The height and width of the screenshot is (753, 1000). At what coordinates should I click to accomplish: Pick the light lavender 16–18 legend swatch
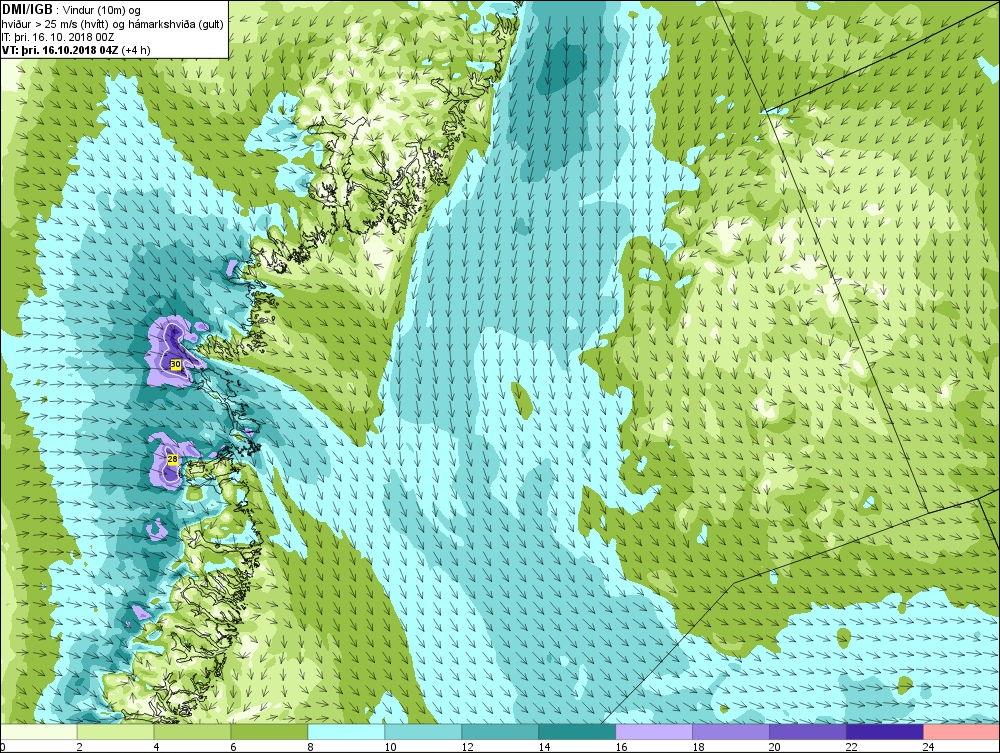point(654,732)
